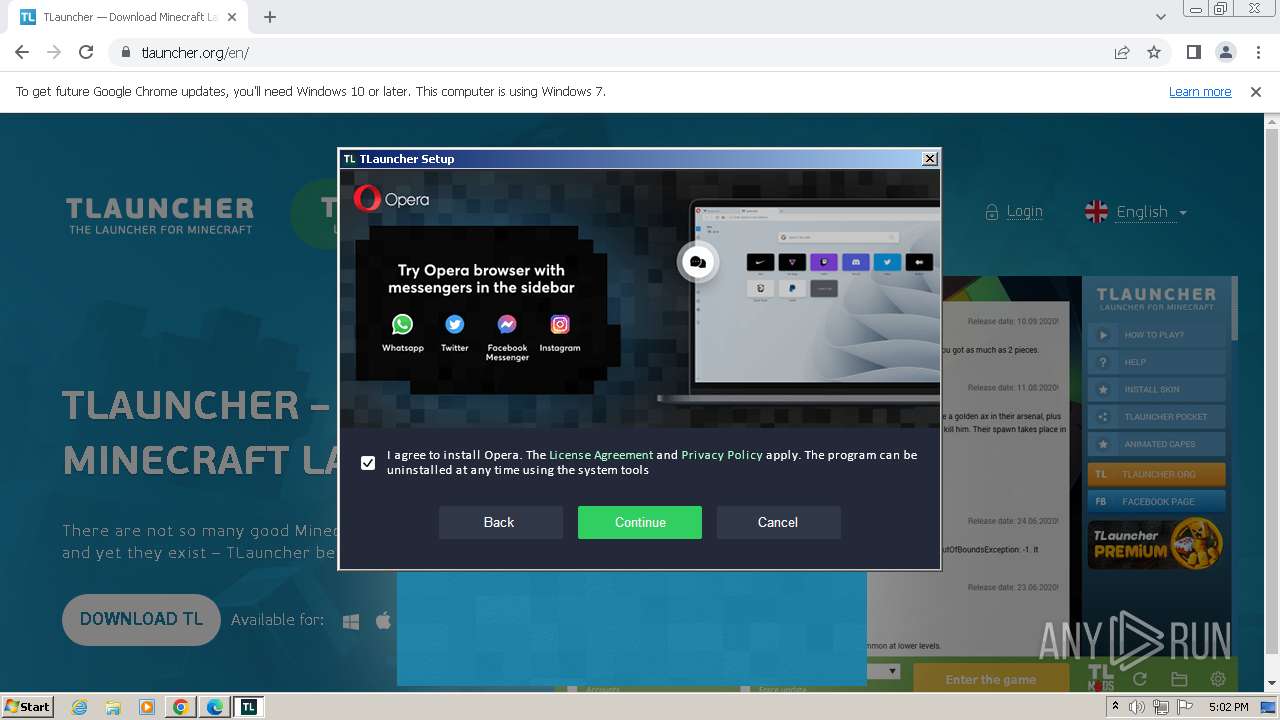Viewport: 1280px width, 720px height.
Task: Close the TLauncher Setup dialog
Action: coord(930,158)
